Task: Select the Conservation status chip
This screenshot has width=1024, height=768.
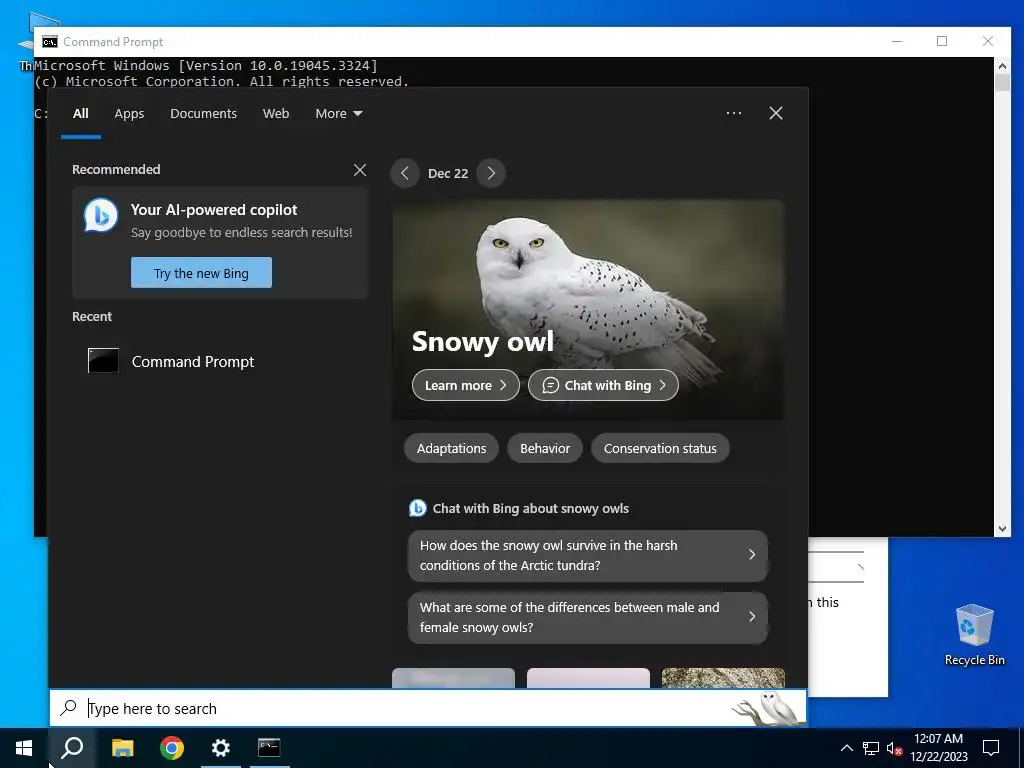Action: coord(660,449)
